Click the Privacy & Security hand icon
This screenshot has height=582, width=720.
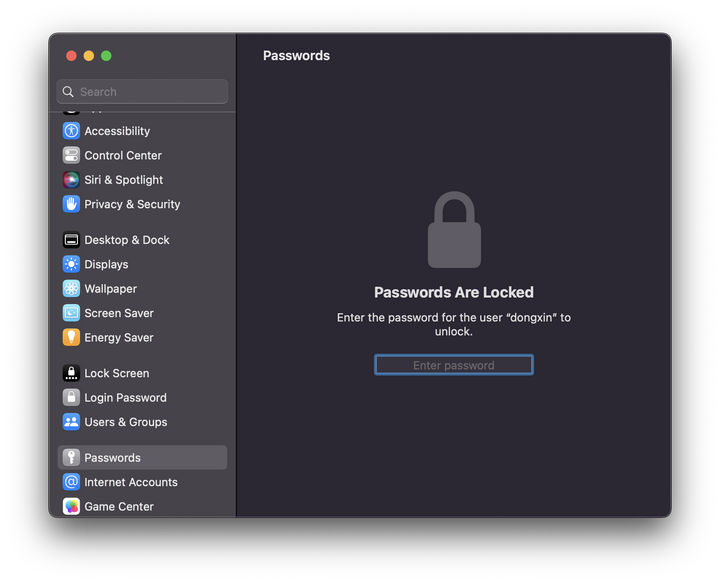71,204
